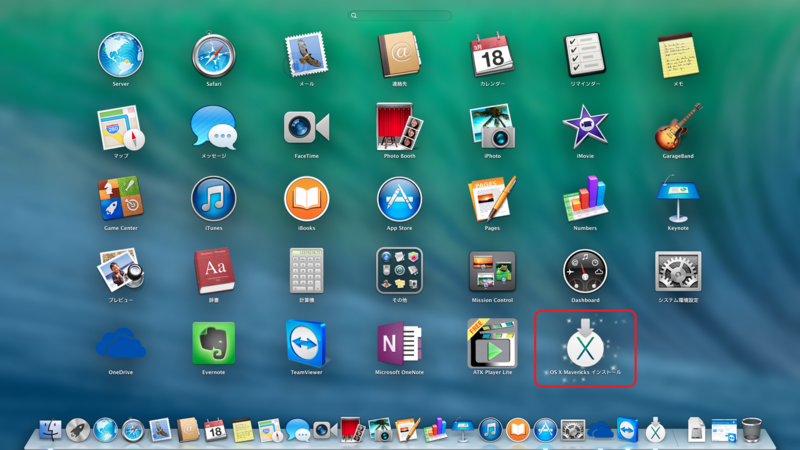Launch the Mission Control app
The image size is (800, 450).
[492, 271]
